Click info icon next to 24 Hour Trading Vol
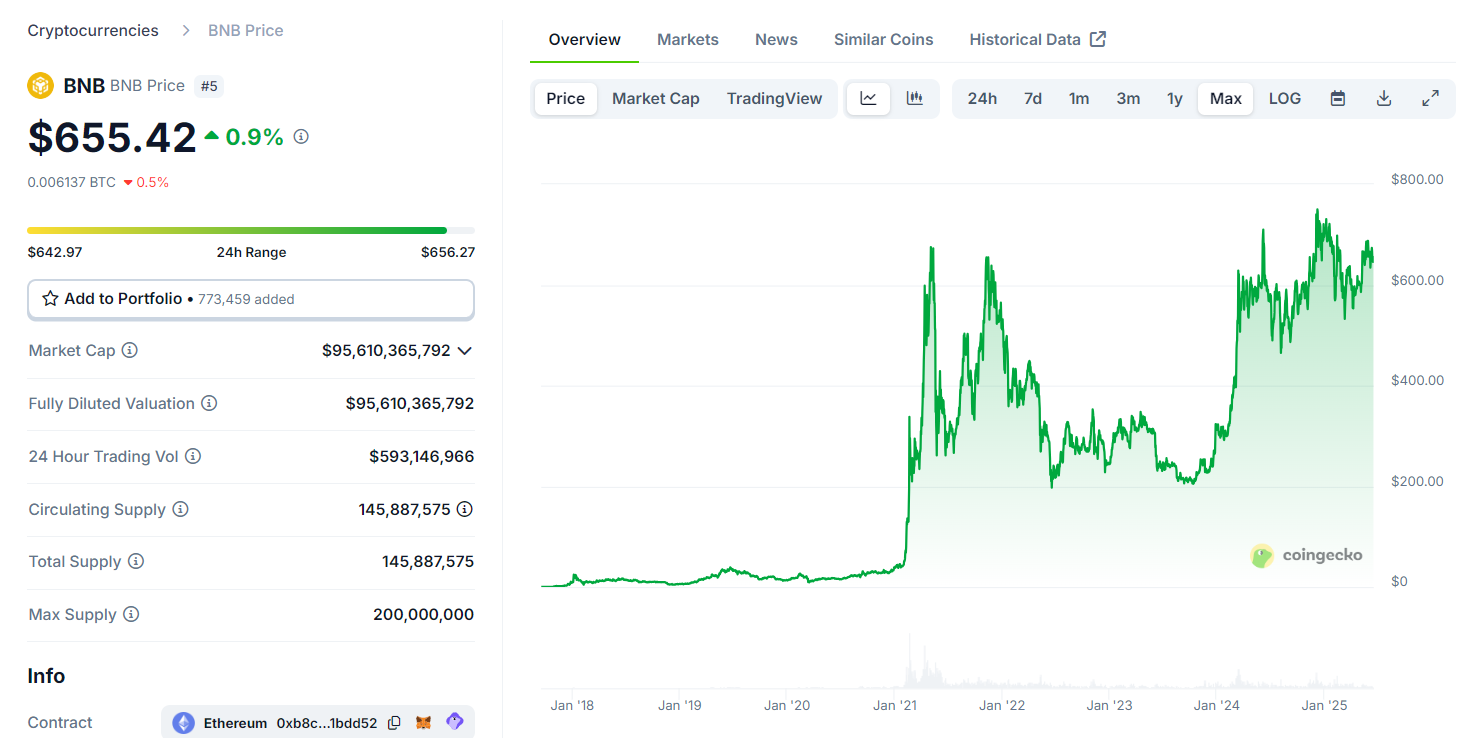This screenshot has width=1473, height=738. point(193,457)
